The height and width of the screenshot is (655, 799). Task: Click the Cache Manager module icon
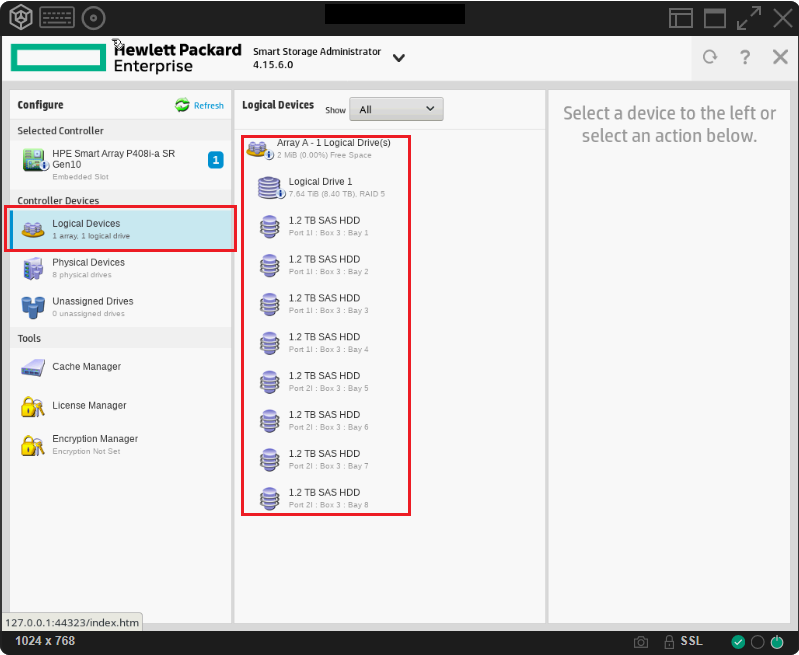pos(33,368)
